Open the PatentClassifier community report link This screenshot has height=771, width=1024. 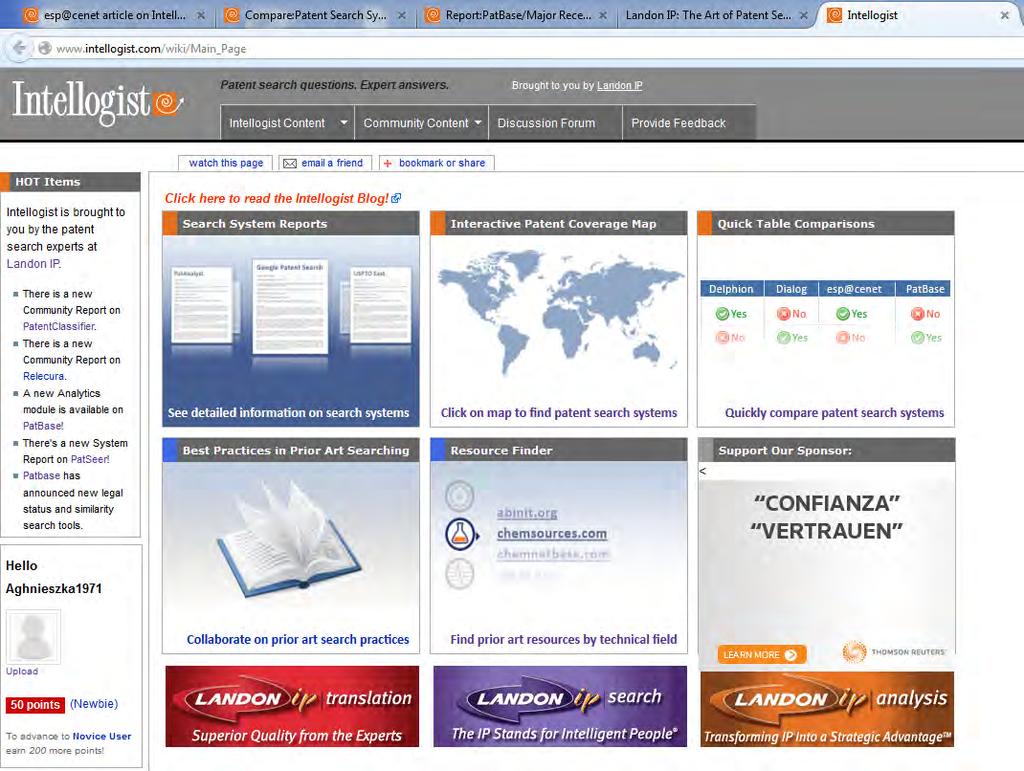[x=59, y=326]
